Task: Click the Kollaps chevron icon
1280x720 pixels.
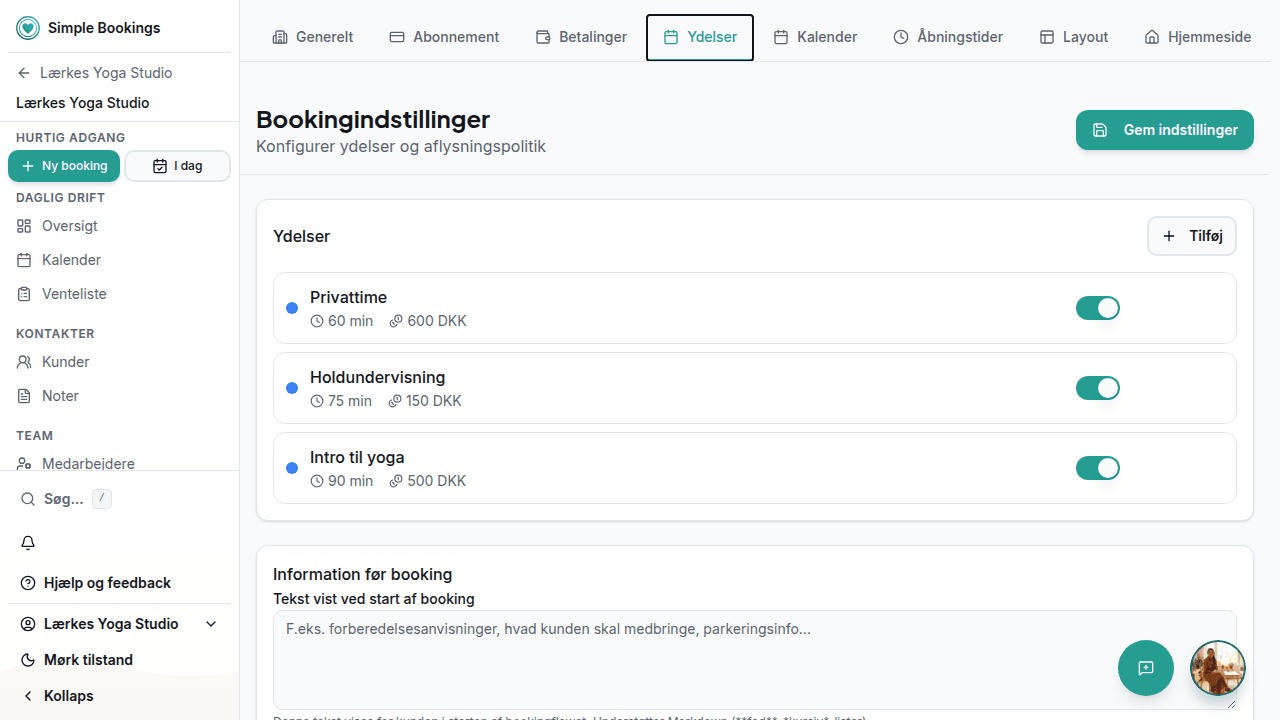Action: 28,696
